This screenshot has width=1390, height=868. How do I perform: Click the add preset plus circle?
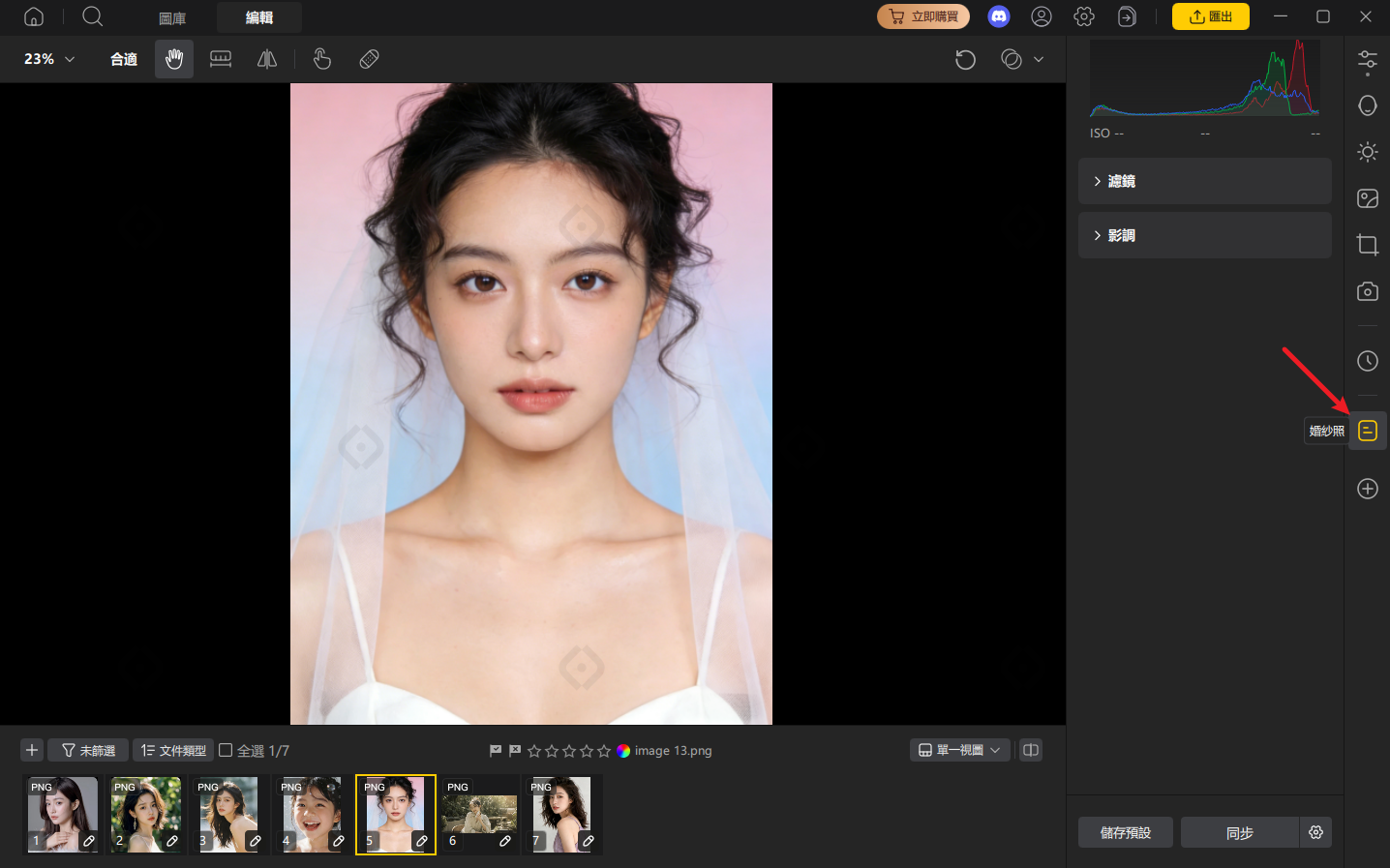tap(1368, 489)
